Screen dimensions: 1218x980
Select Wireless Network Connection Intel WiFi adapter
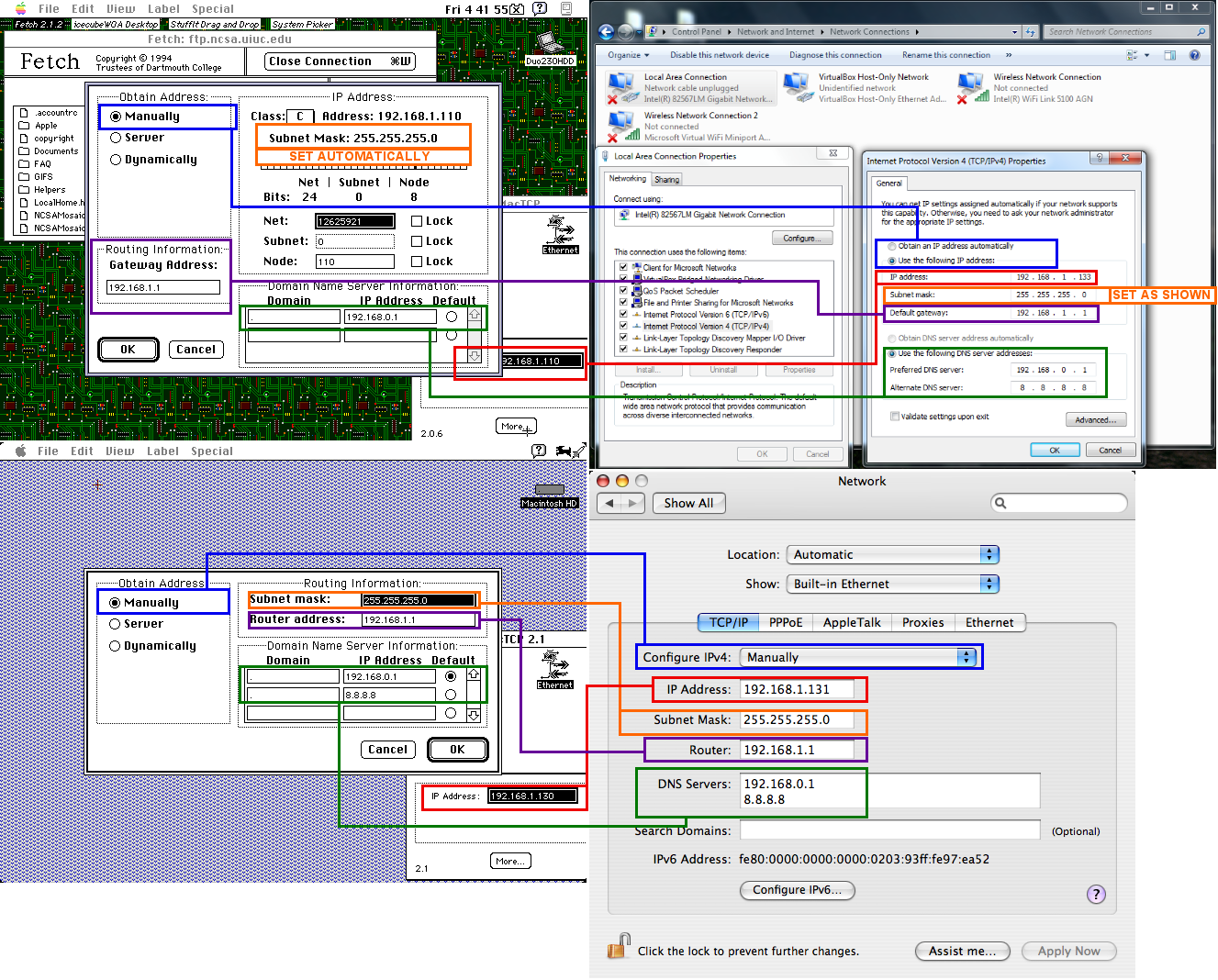pos(972,88)
